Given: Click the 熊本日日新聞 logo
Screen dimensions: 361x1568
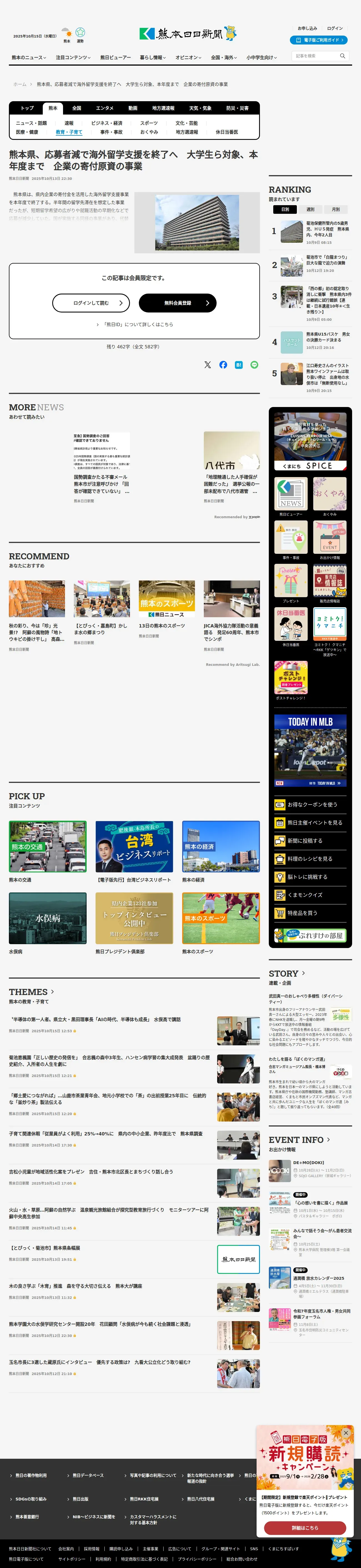Looking at the screenshot, I should pos(188,33).
